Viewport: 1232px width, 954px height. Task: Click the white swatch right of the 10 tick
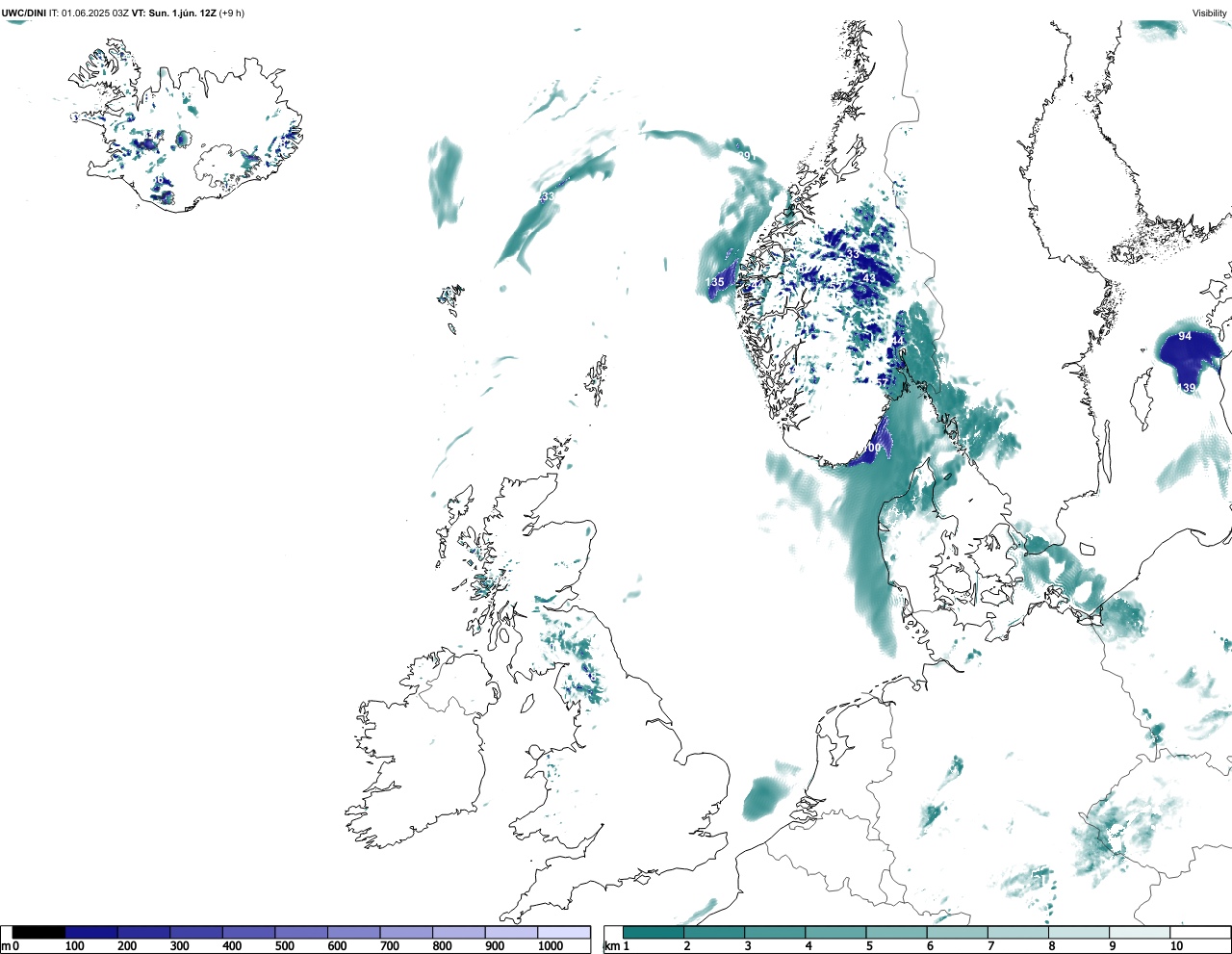(x=1199, y=932)
